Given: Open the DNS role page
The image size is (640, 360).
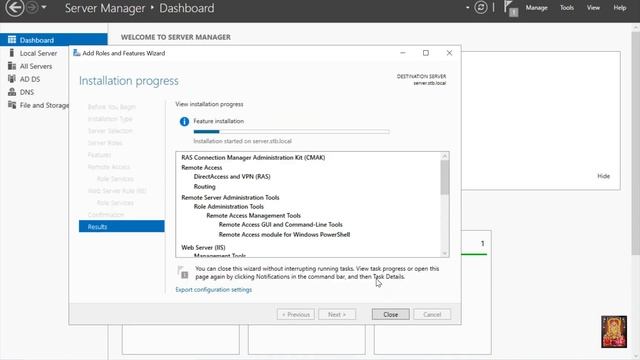Looking at the screenshot, I should [x=27, y=92].
